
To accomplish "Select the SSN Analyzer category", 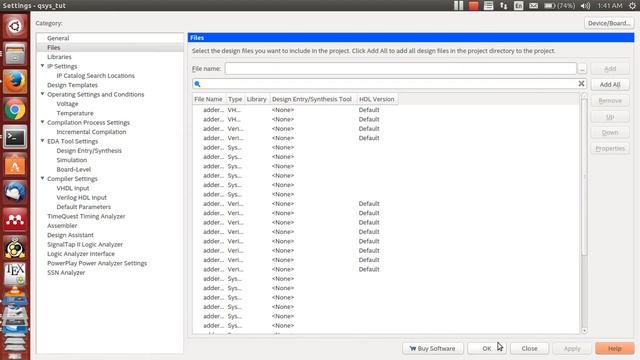I will click(66, 273).
